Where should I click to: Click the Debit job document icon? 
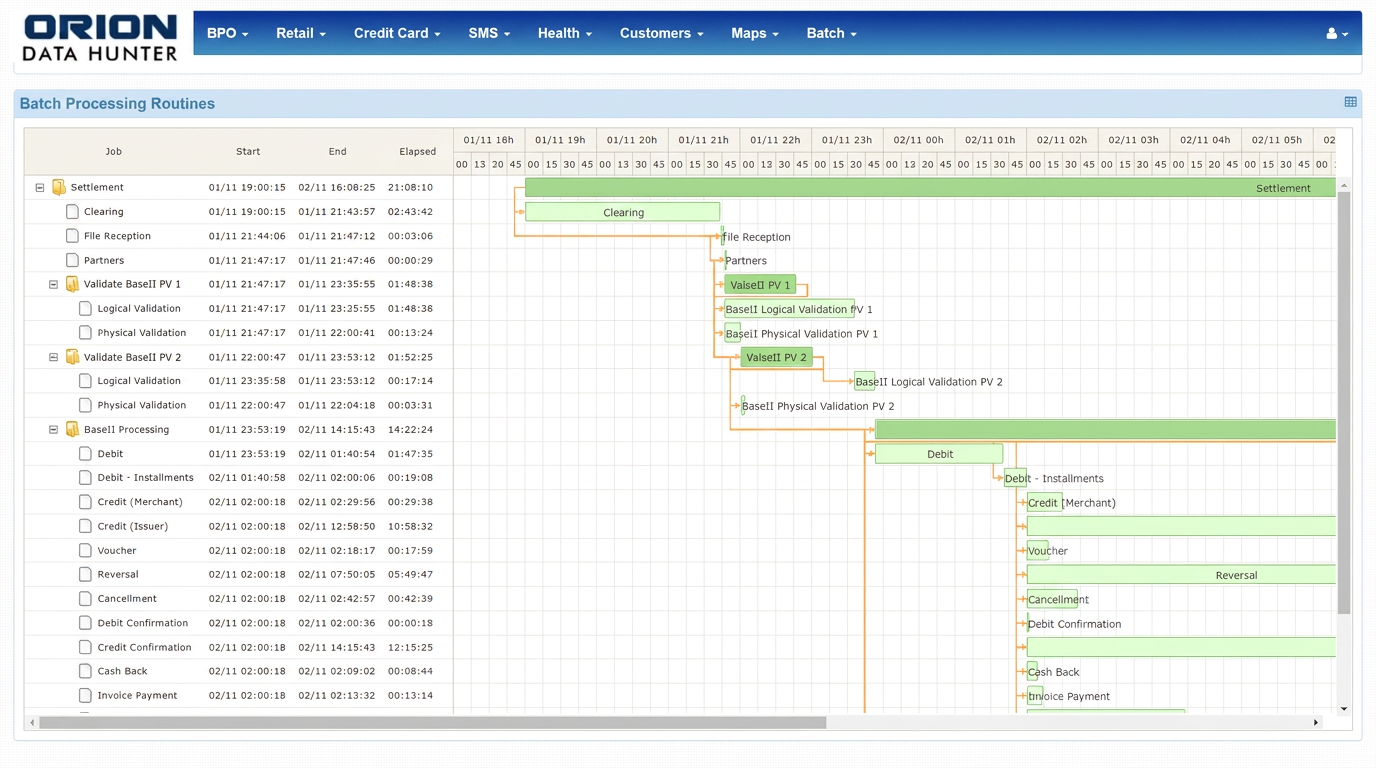[85, 453]
